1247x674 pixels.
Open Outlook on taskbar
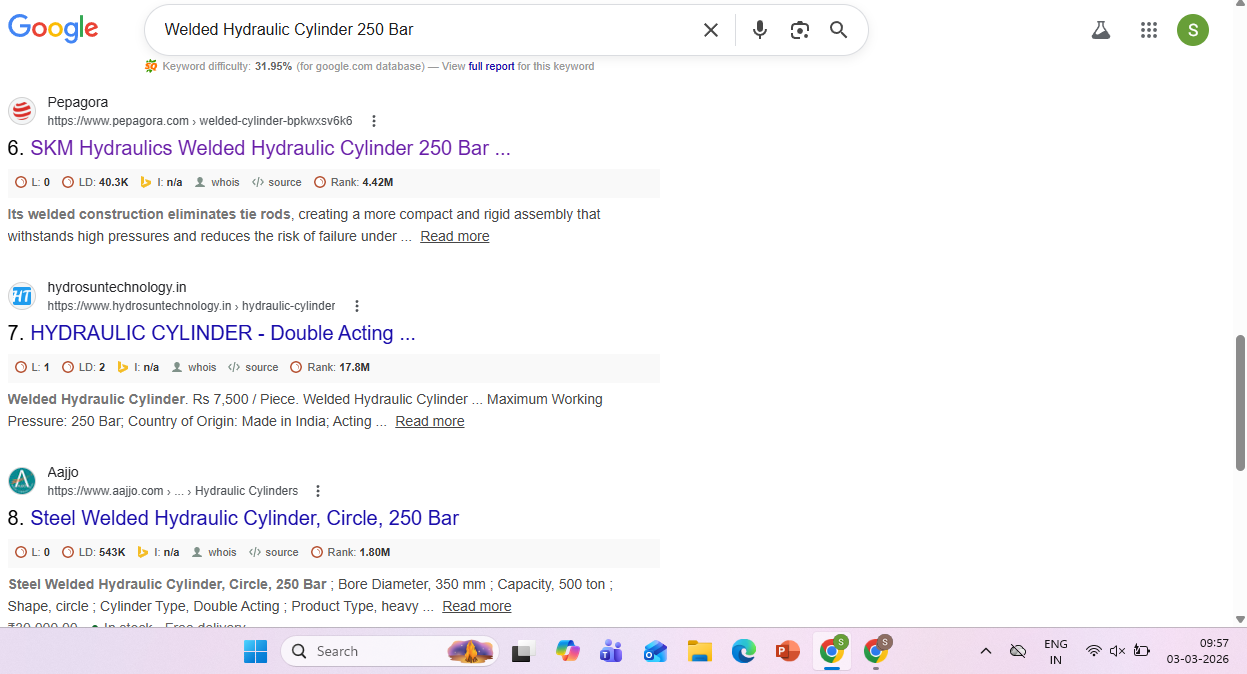pyautogui.click(x=655, y=651)
